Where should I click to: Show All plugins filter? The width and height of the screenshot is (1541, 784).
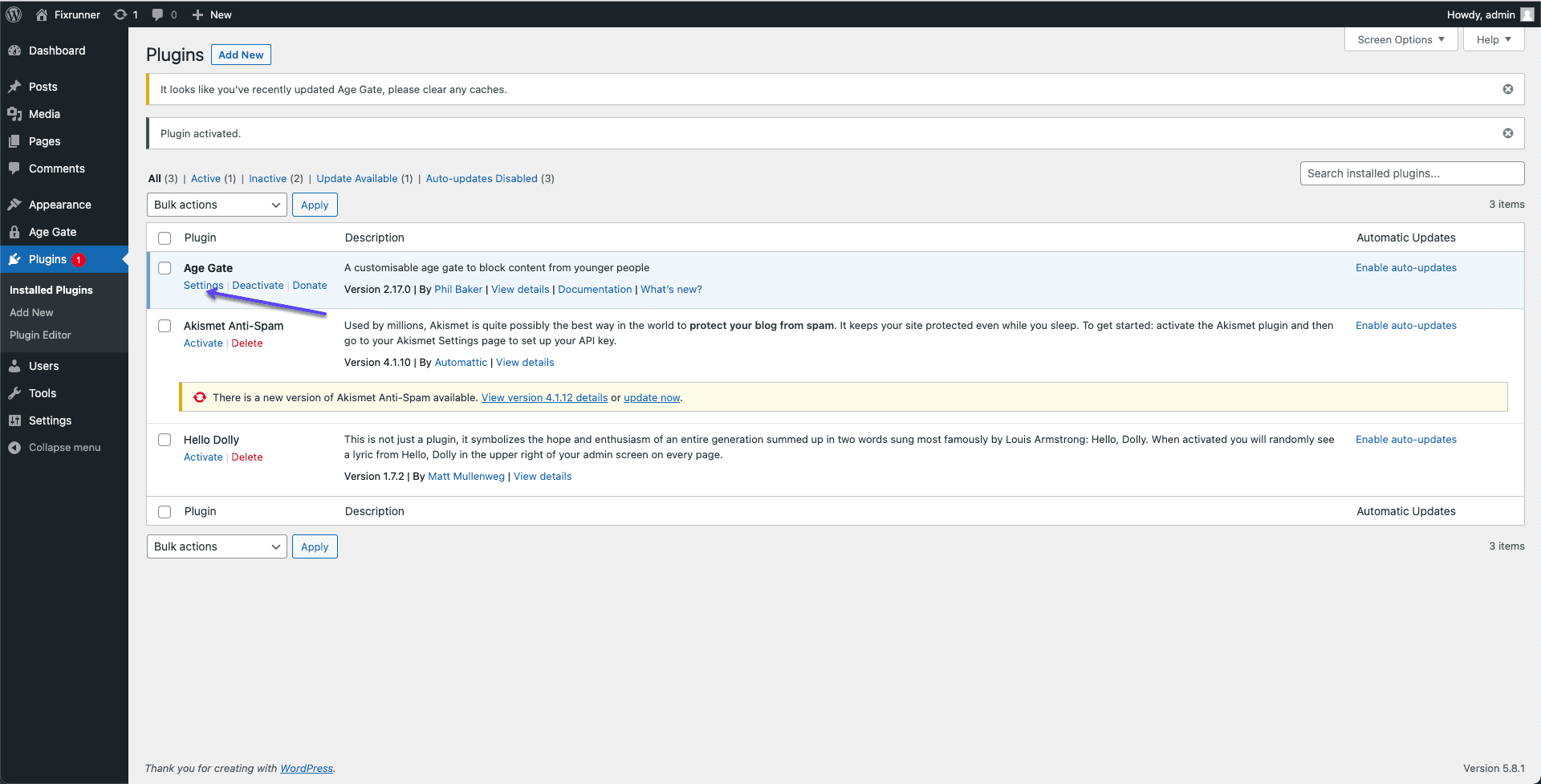click(x=155, y=178)
